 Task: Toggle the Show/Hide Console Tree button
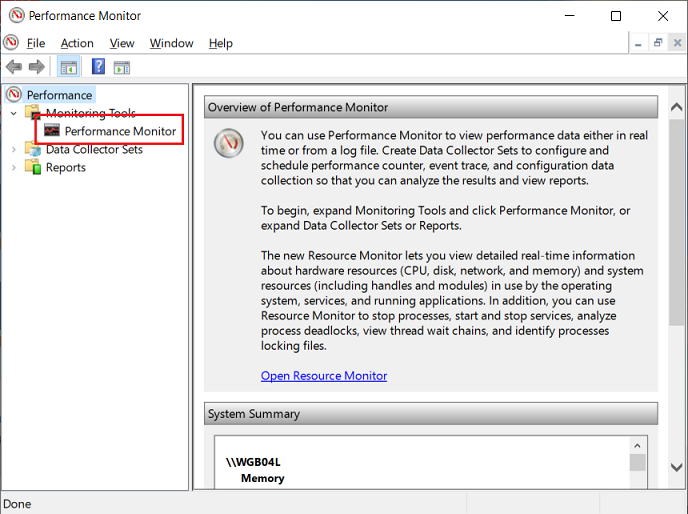click(69, 67)
